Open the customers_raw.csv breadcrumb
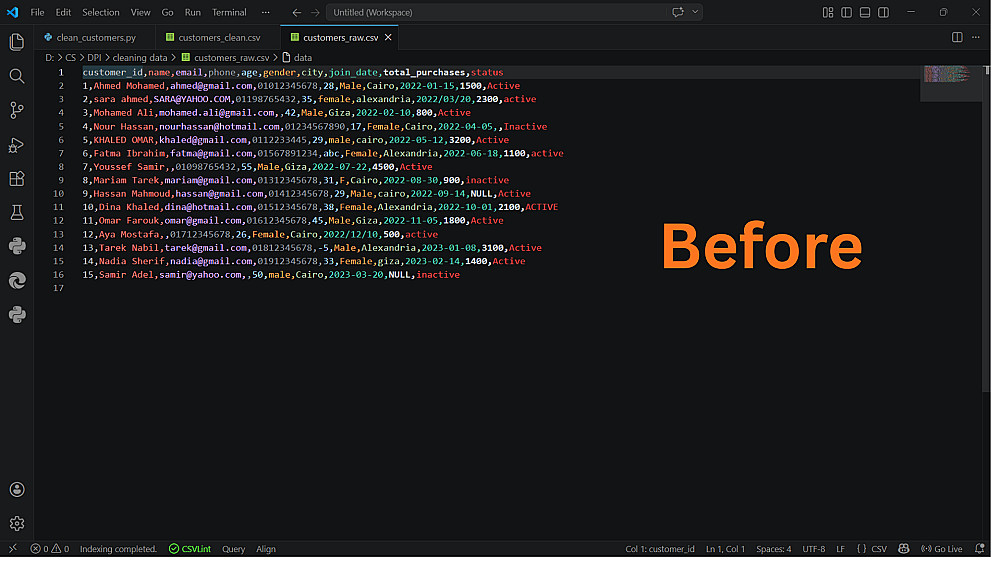The width and height of the screenshot is (1000, 562). coord(228,58)
